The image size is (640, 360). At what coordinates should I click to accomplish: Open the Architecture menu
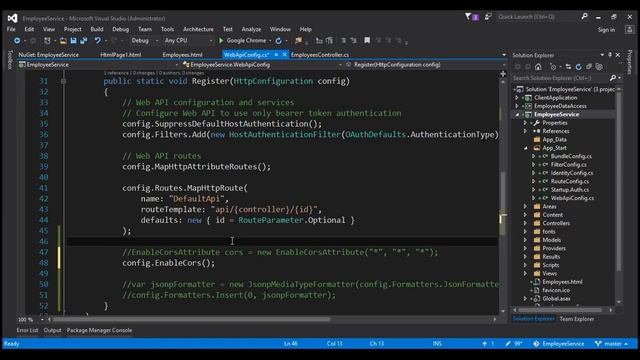(x=198, y=29)
